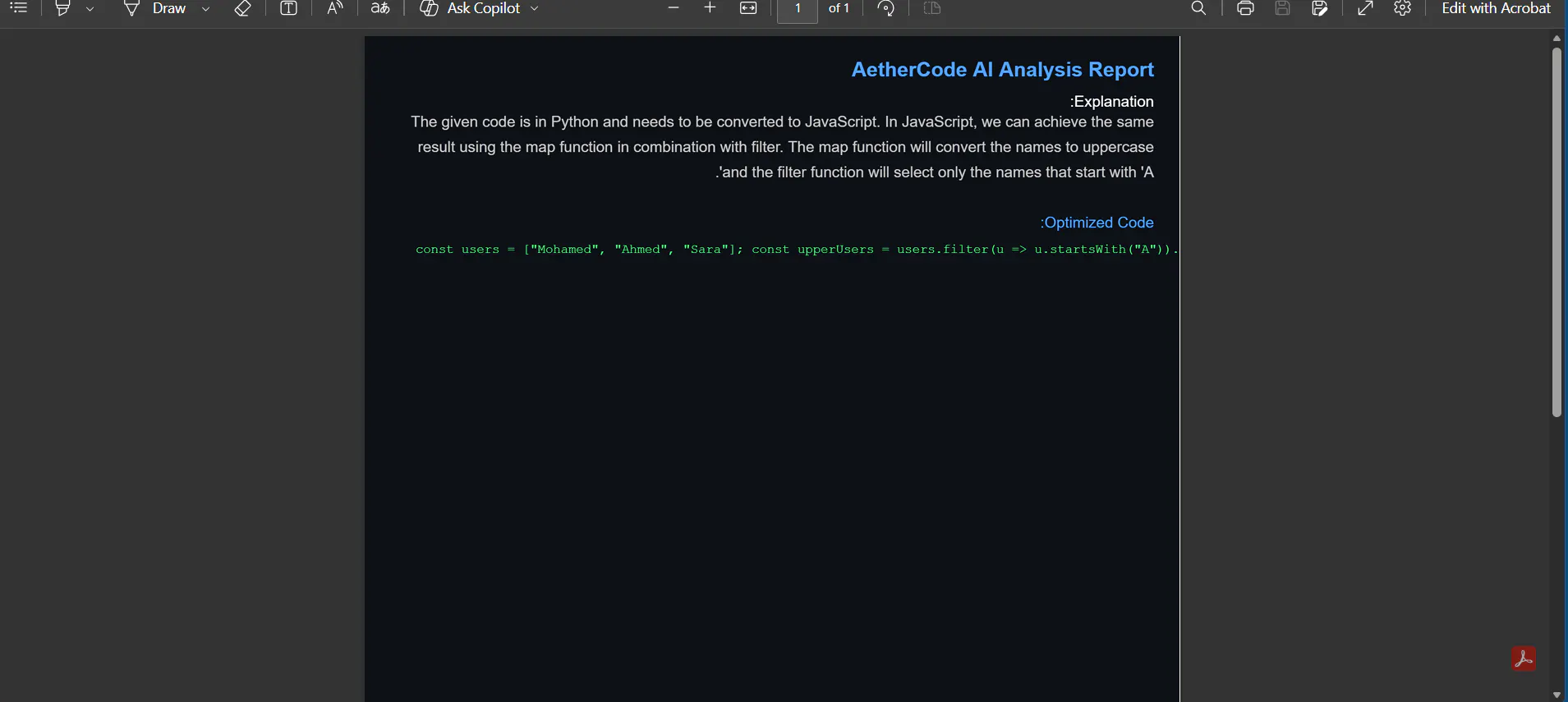Select the Erase tool icon

[242, 8]
